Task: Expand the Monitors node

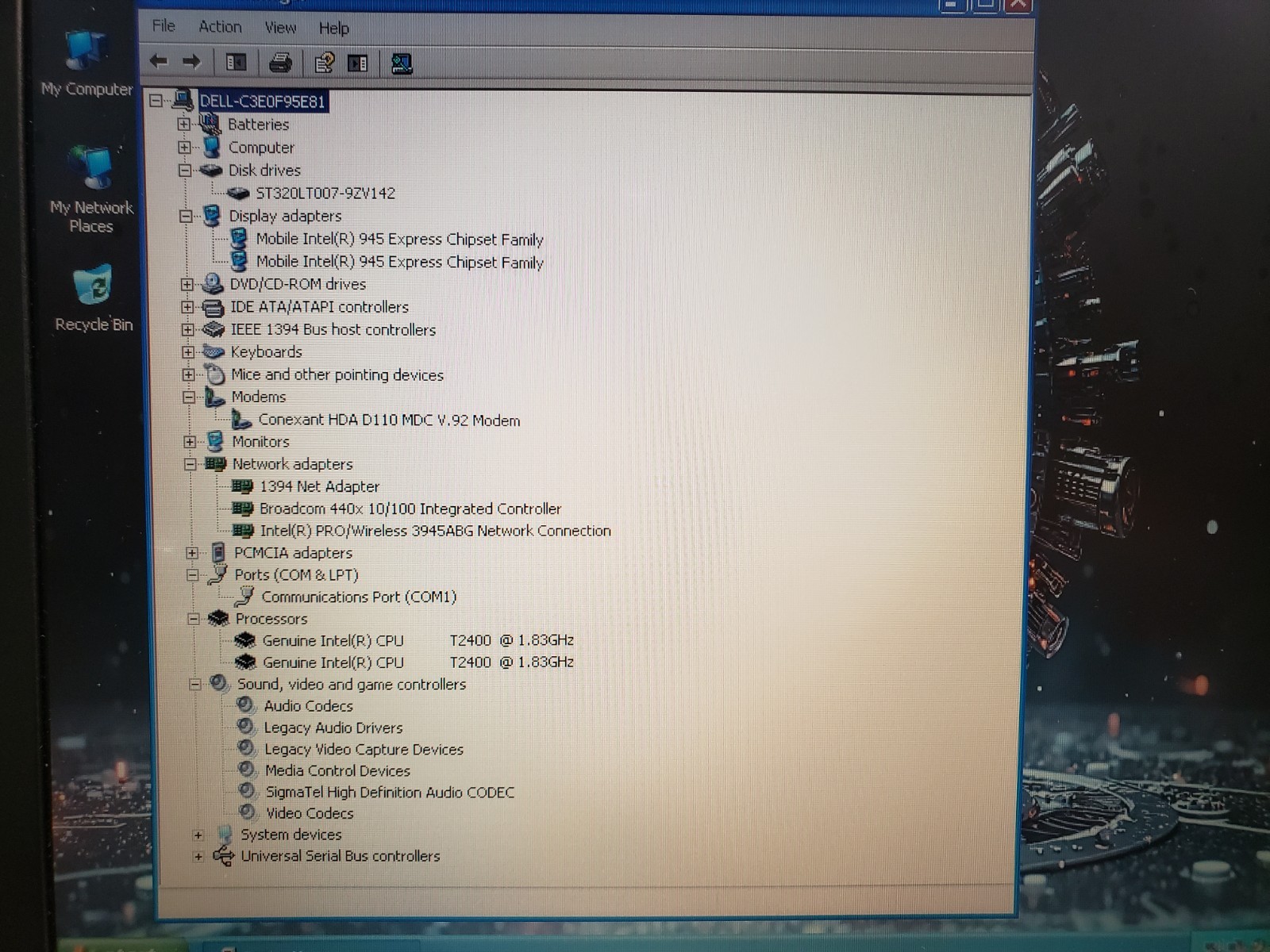Action: (190, 441)
